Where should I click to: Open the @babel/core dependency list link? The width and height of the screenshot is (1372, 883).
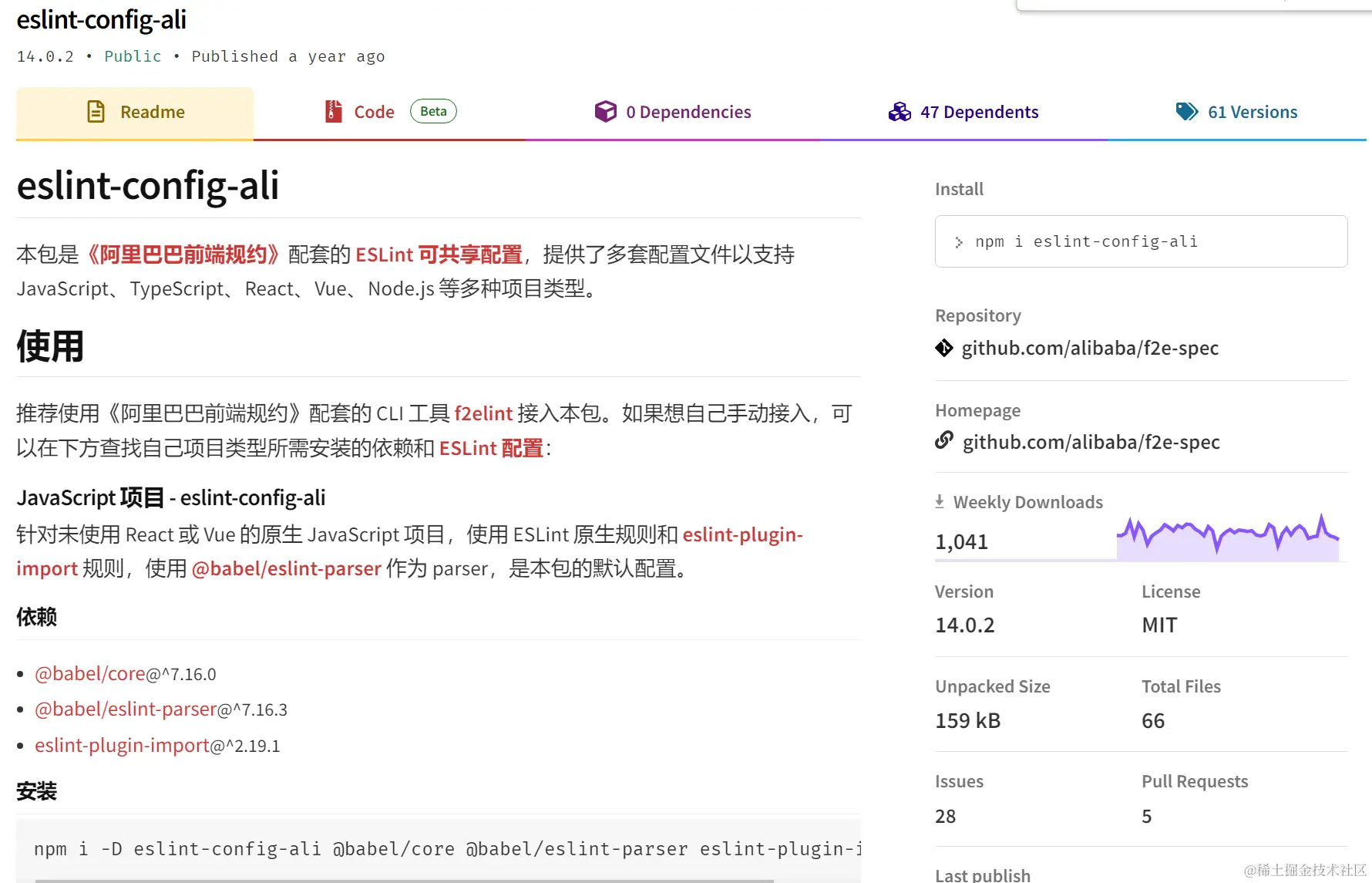tap(90, 674)
